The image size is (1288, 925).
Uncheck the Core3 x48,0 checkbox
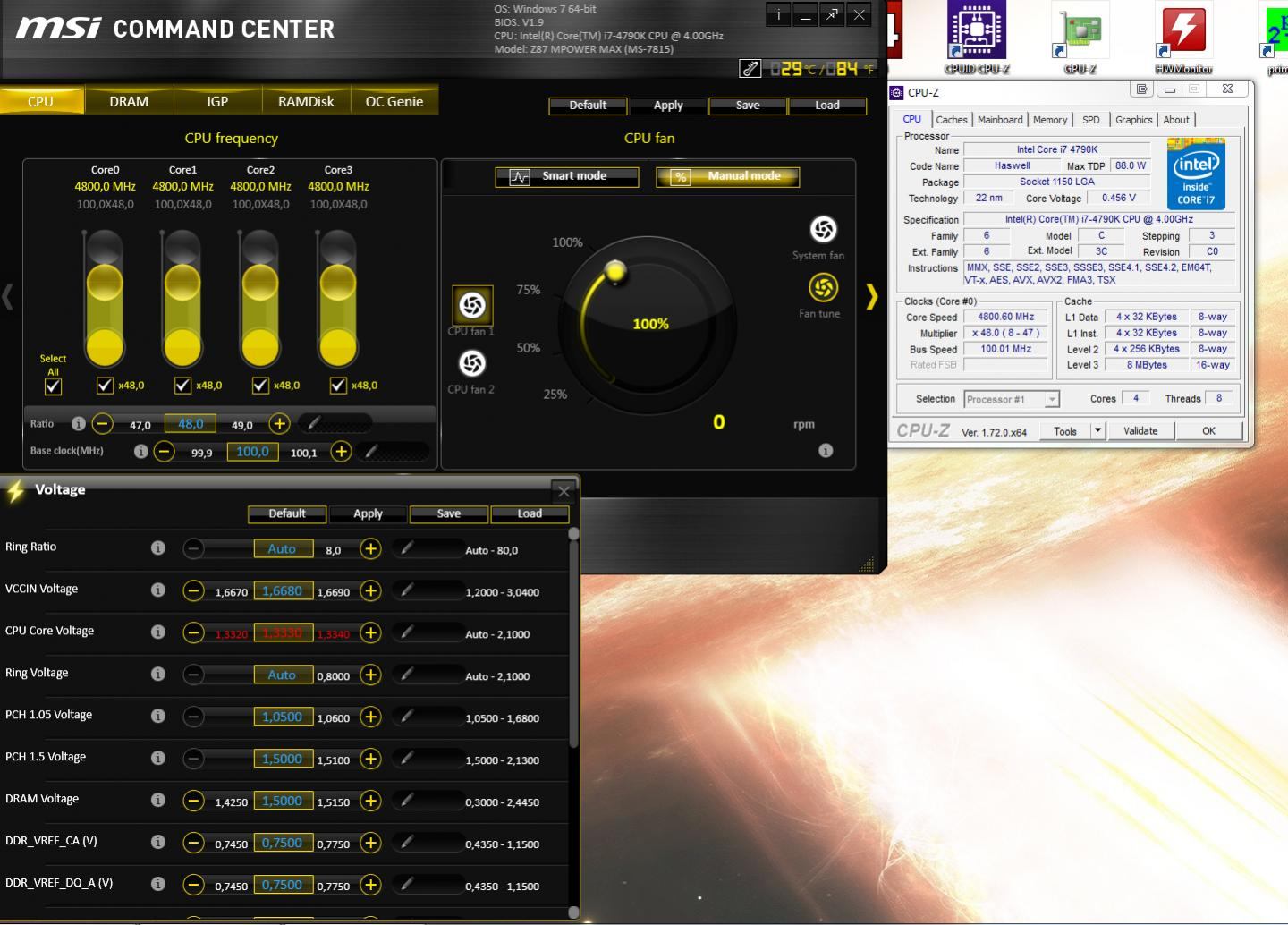pos(338,385)
